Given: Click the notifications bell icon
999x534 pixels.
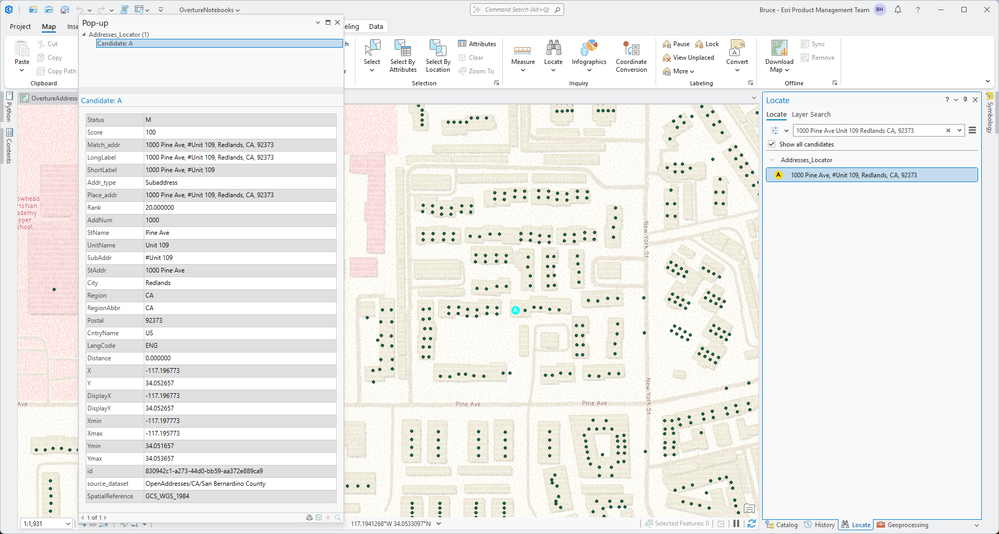Looking at the screenshot, I should 898,10.
